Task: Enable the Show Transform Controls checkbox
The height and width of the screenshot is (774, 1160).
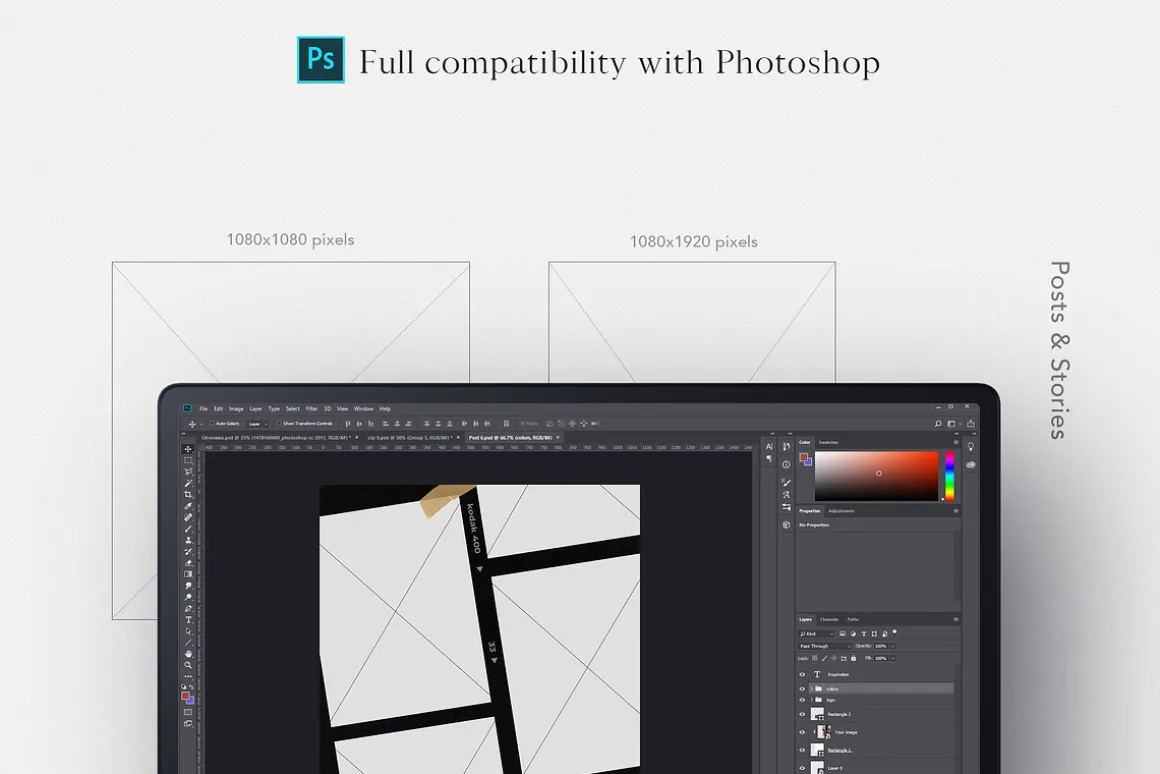Action: tap(279, 424)
